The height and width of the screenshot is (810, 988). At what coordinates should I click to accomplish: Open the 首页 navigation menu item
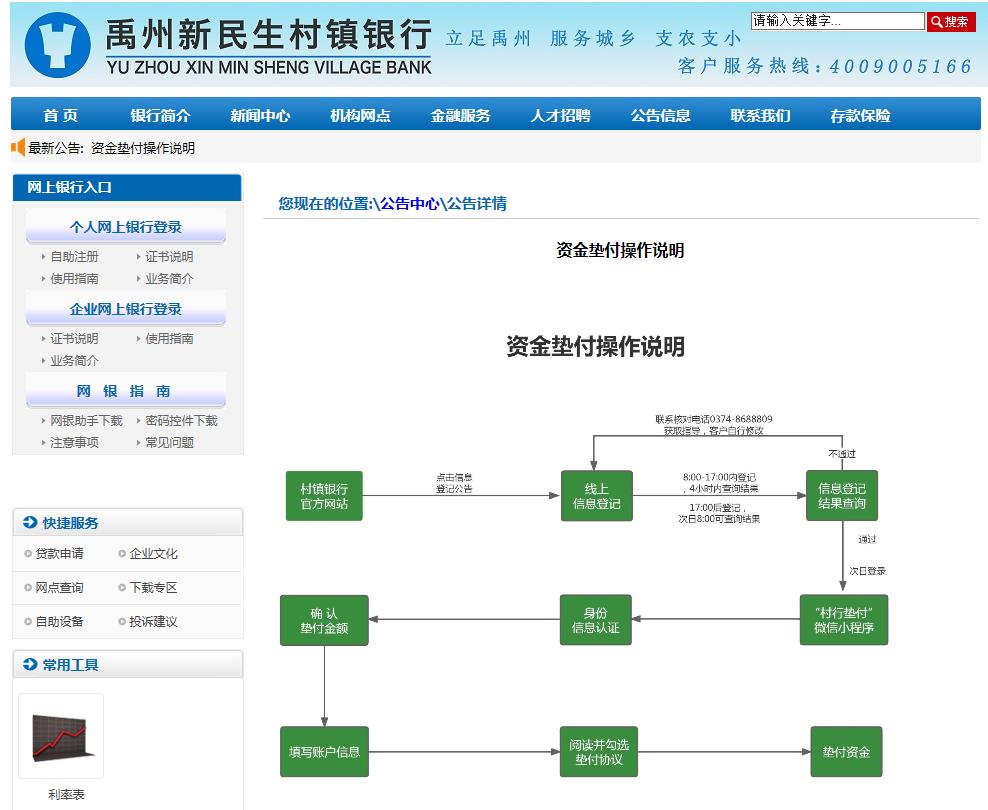(60, 115)
